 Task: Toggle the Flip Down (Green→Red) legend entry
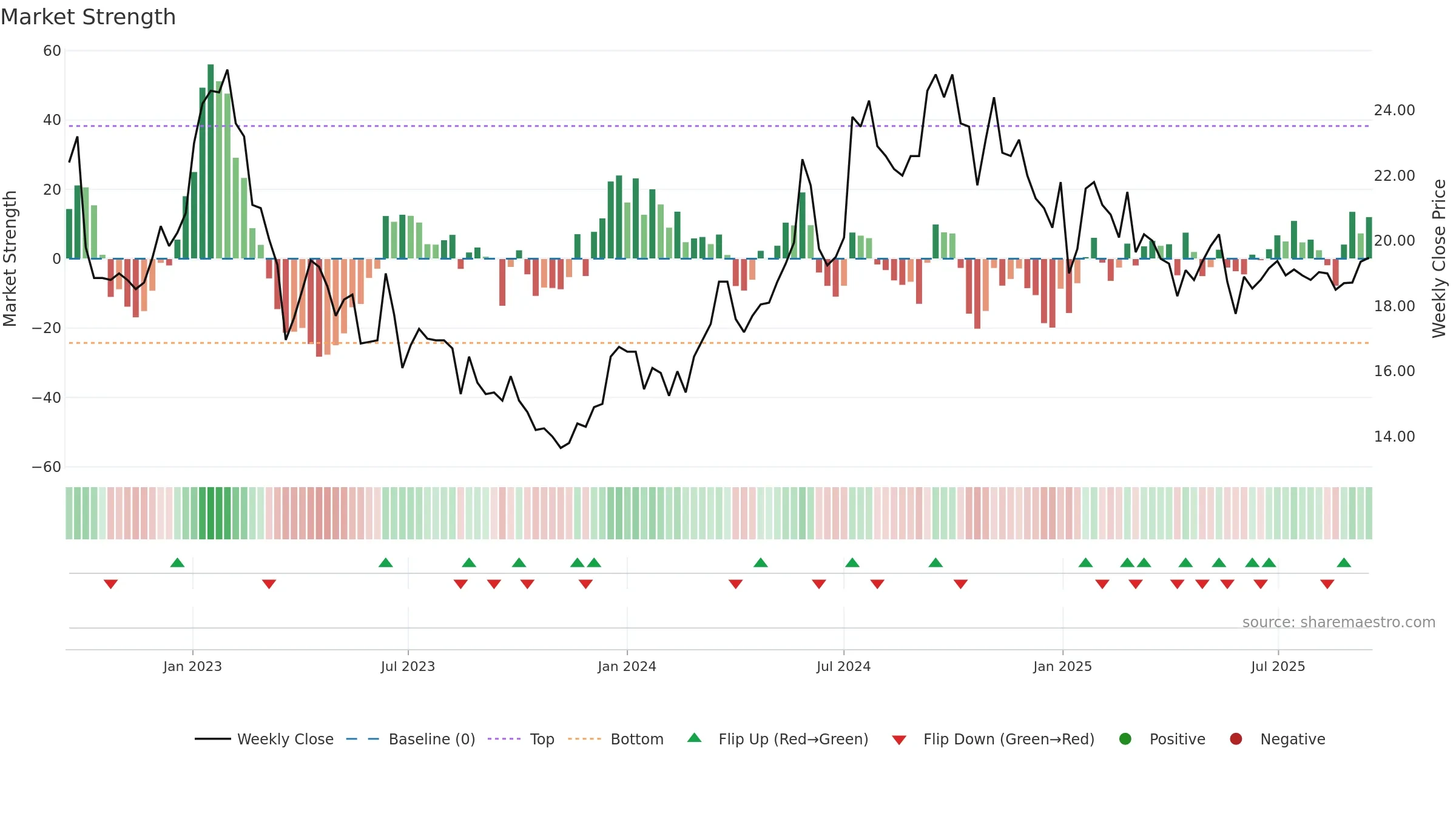click(993, 739)
